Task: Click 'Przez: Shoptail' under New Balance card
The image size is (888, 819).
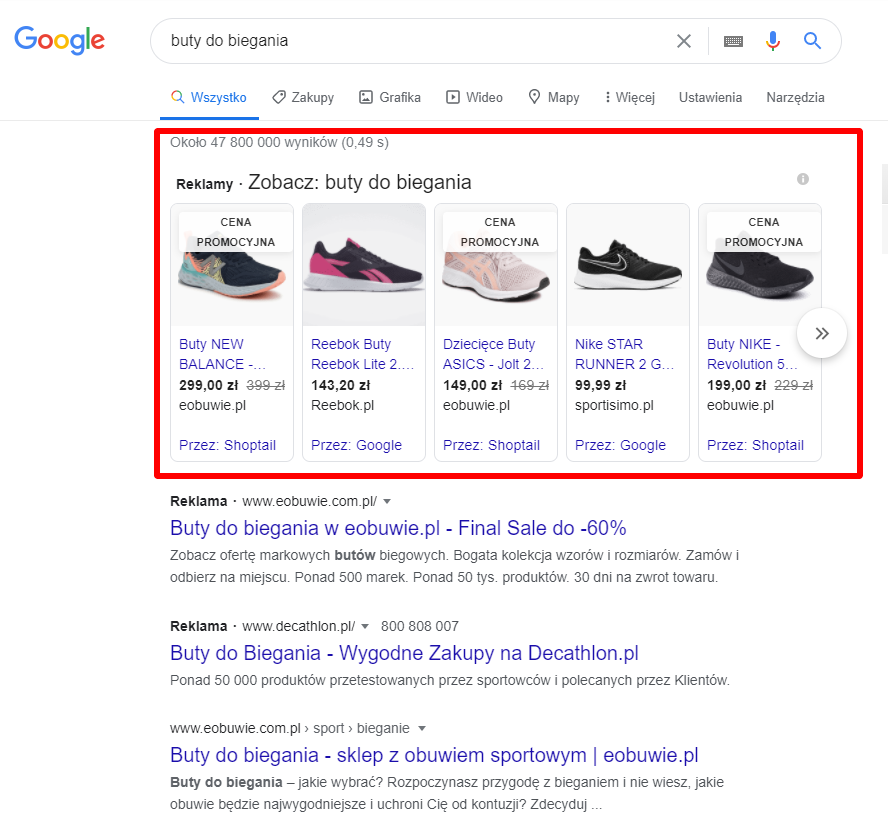Action: (x=227, y=445)
